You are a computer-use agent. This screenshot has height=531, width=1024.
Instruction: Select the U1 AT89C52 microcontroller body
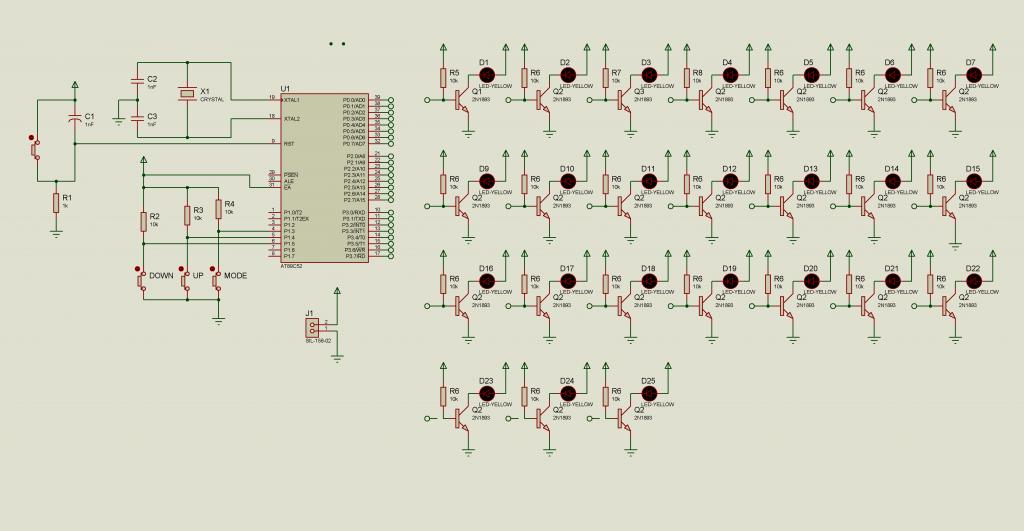tap(325, 178)
